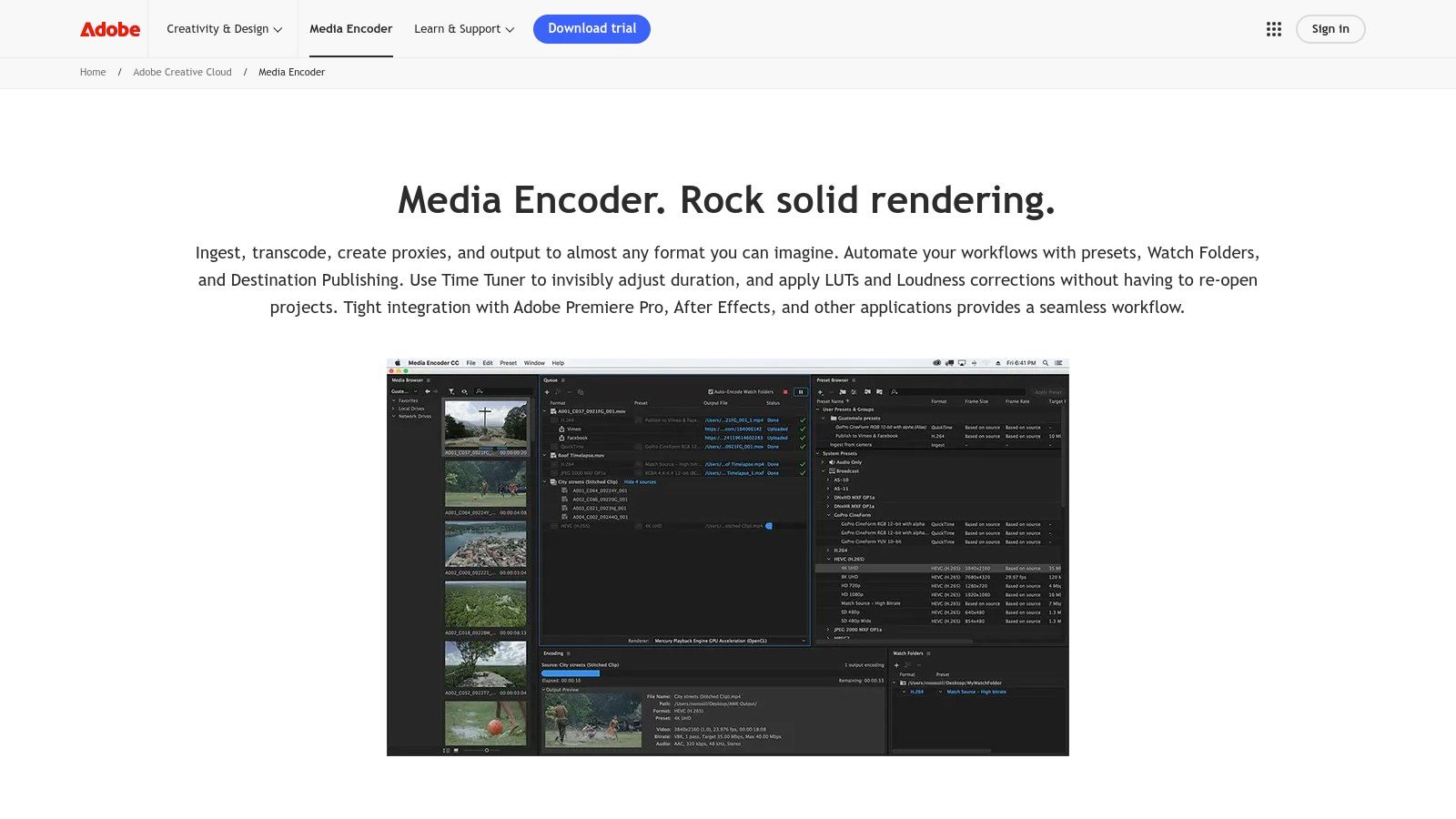Click the Add Watch Folder plus icon
This screenshot has width=1456, height=819.
point(896,665)
